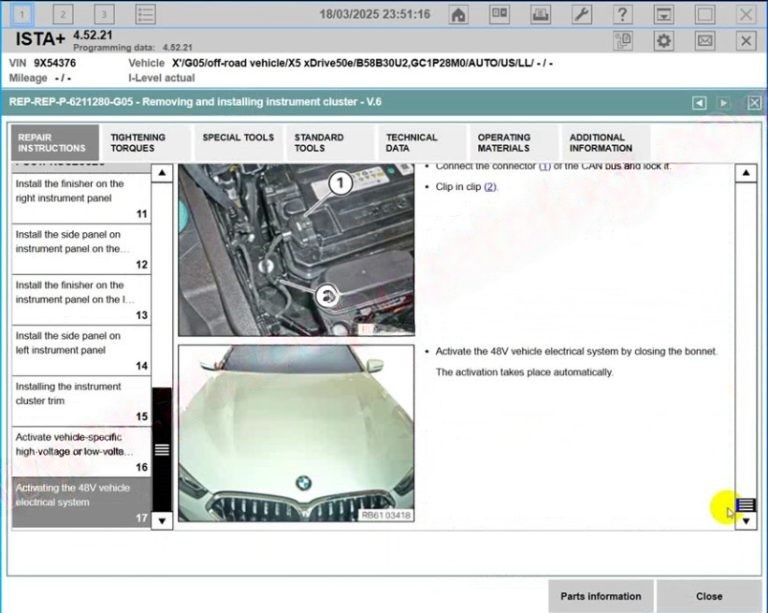Open the help question mark icon
Screen dimensions: 768x613
(622, 14)
